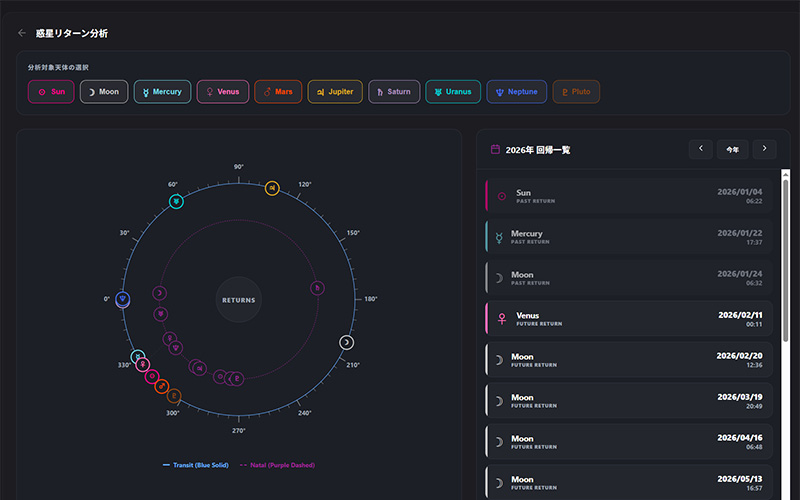
Task: Click the Venus symbol in return list
Action: (502, 318)
